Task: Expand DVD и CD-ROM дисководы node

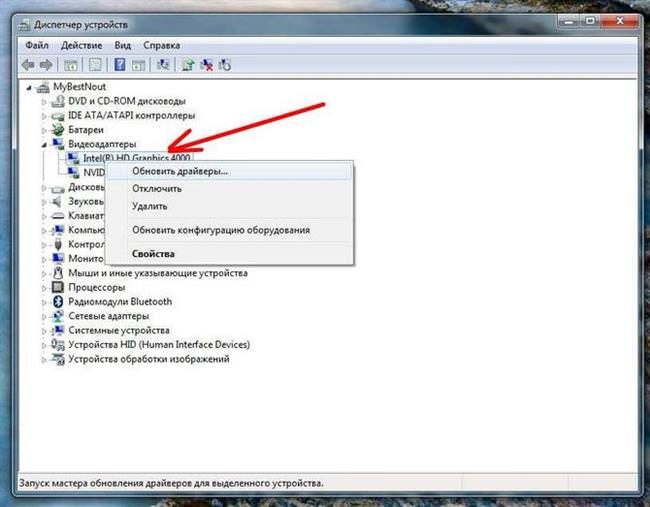Action: (x=44, y=102)
